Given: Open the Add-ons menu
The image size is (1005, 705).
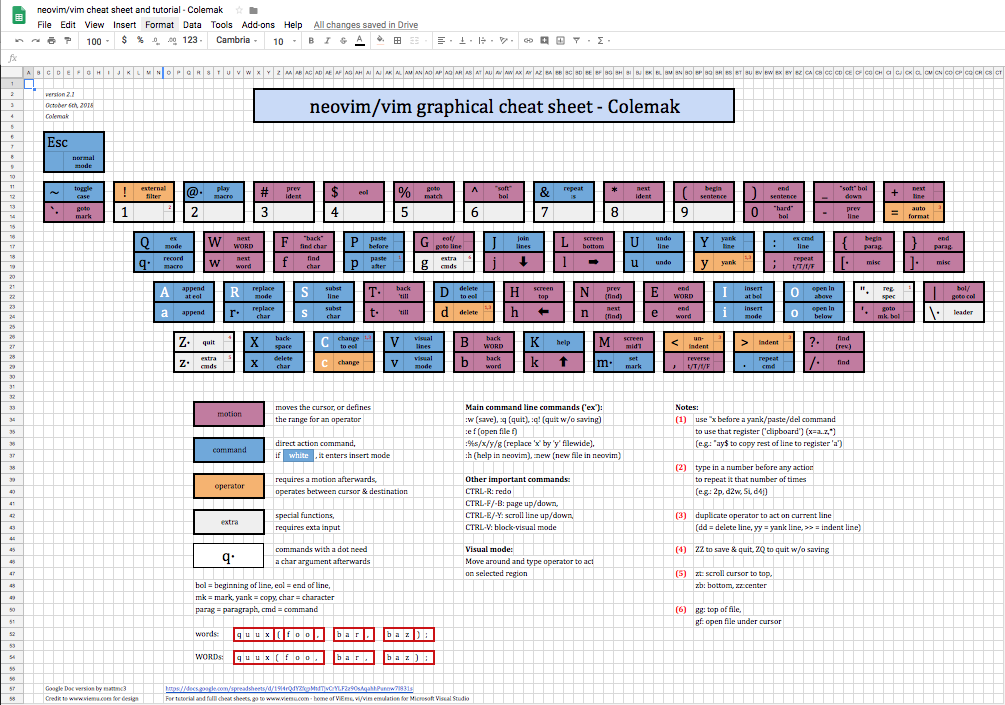Looking at the screenshot, I should [258, 25].
